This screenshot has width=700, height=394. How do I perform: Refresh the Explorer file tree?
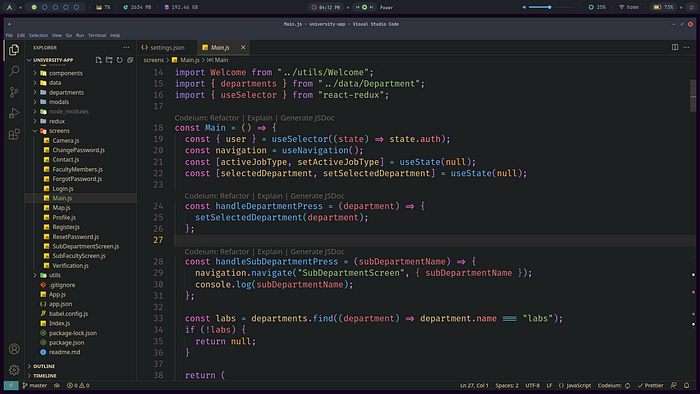tap(120, 60)
